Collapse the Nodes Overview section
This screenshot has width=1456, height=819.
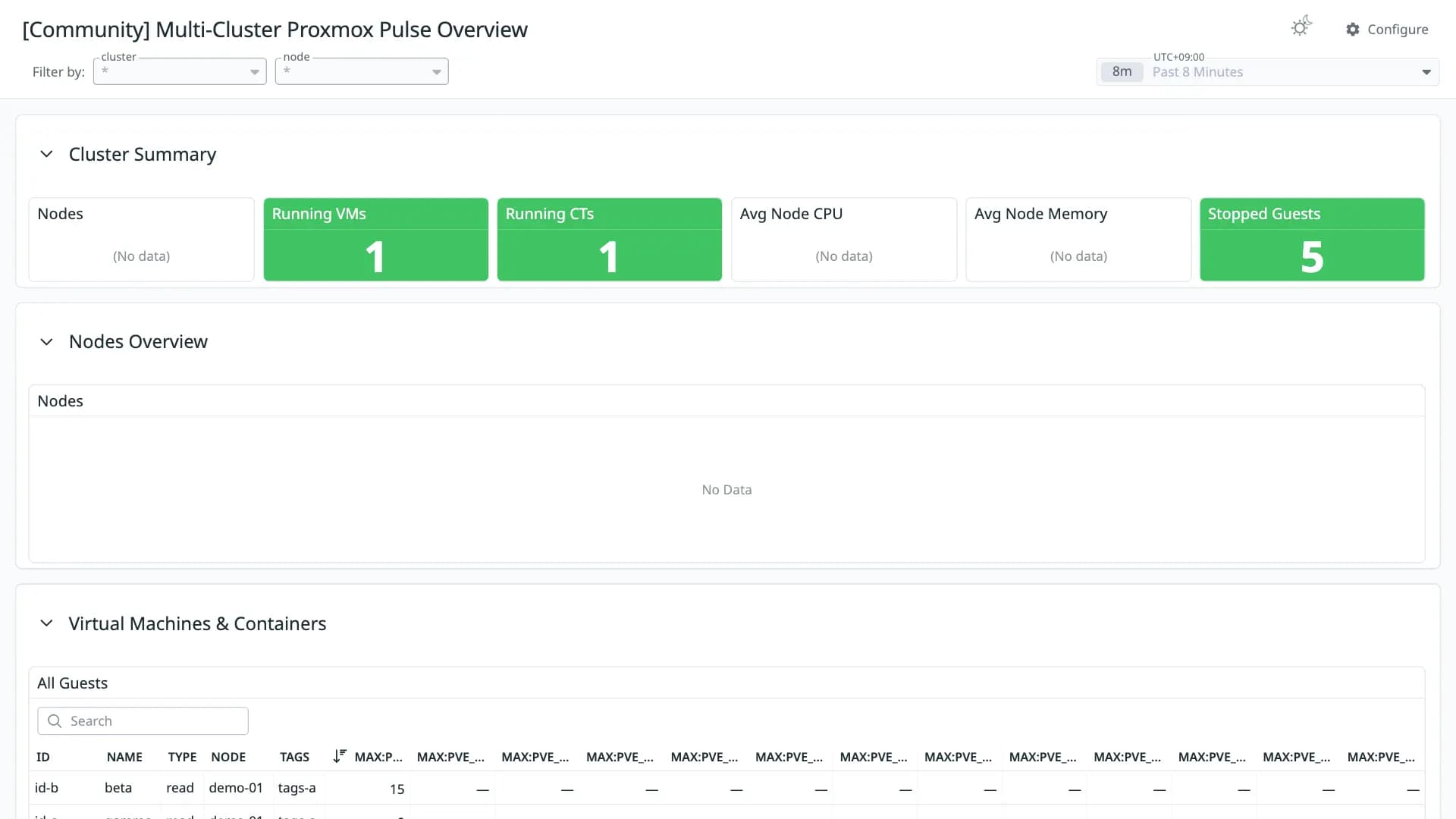click(46, 342)
